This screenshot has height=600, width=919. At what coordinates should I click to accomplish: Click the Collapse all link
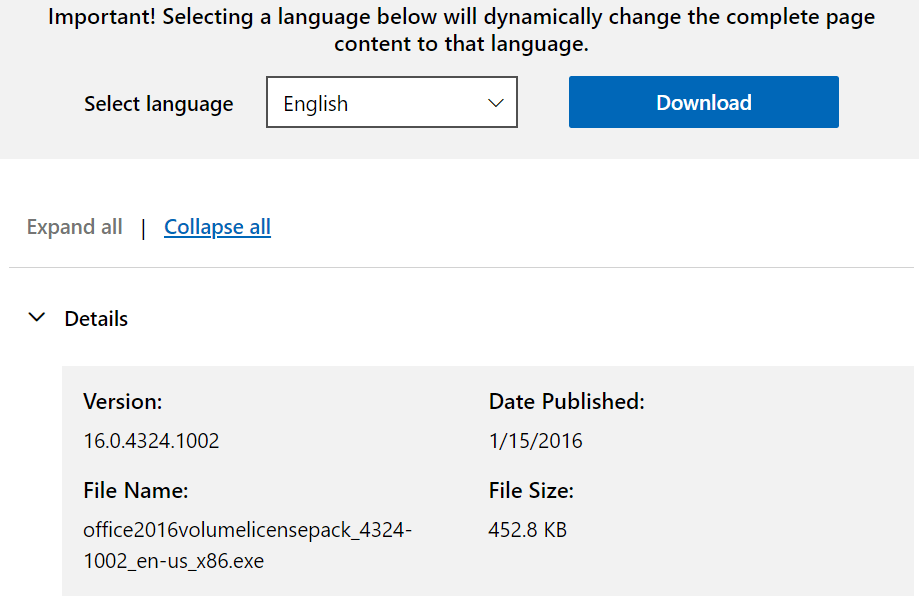coord(217,227)
